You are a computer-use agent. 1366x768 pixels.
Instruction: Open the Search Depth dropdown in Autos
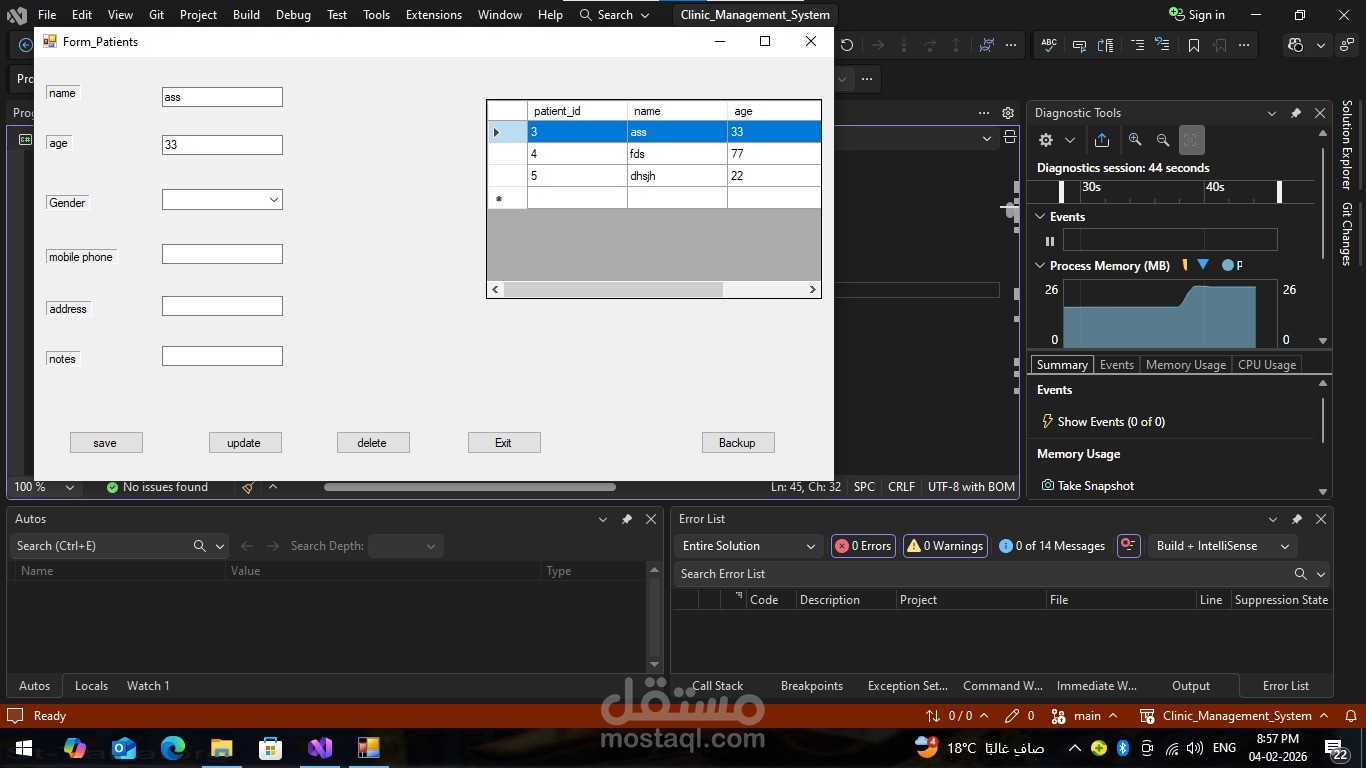pyautogui.click(x=406, y=546)
